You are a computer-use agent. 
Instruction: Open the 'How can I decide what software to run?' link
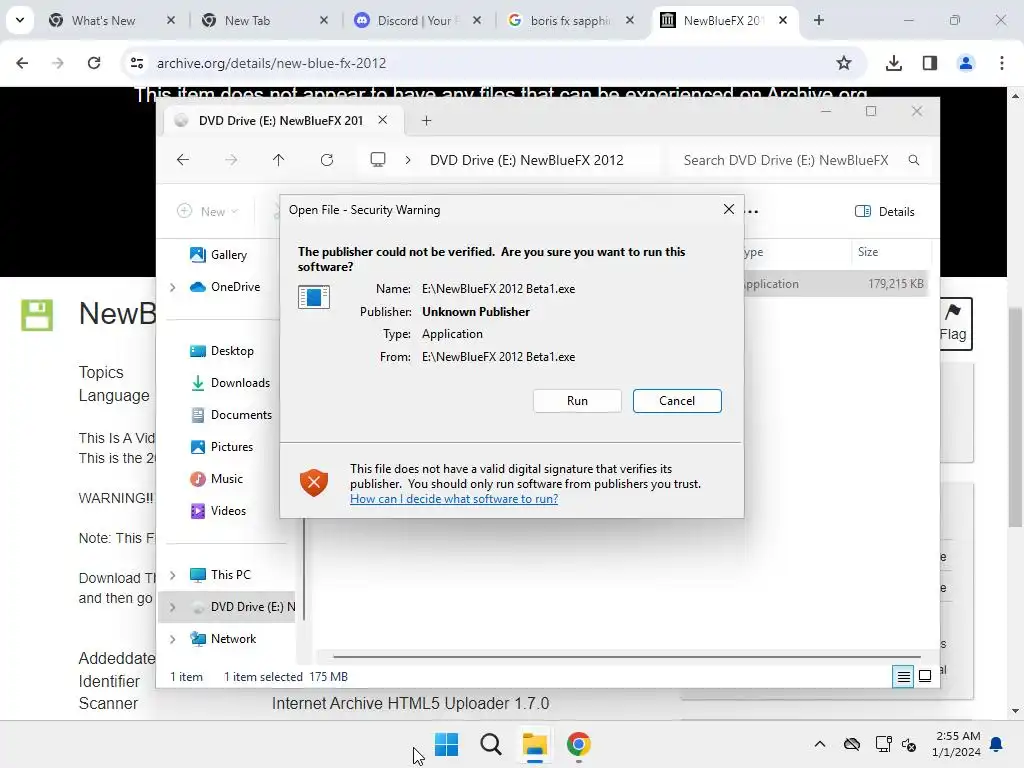coord(454,499)
